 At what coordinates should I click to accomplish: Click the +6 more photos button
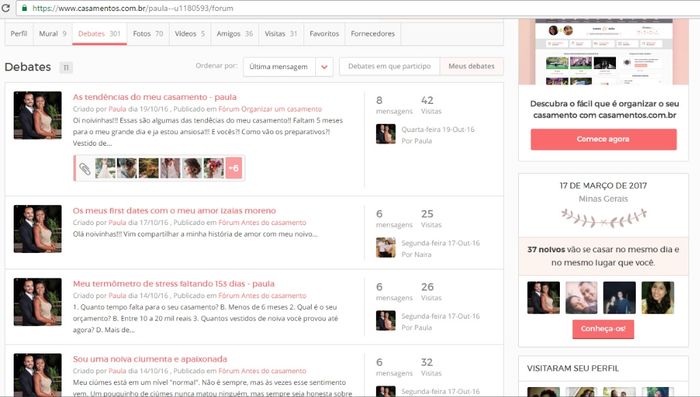[x=234, y=168]
